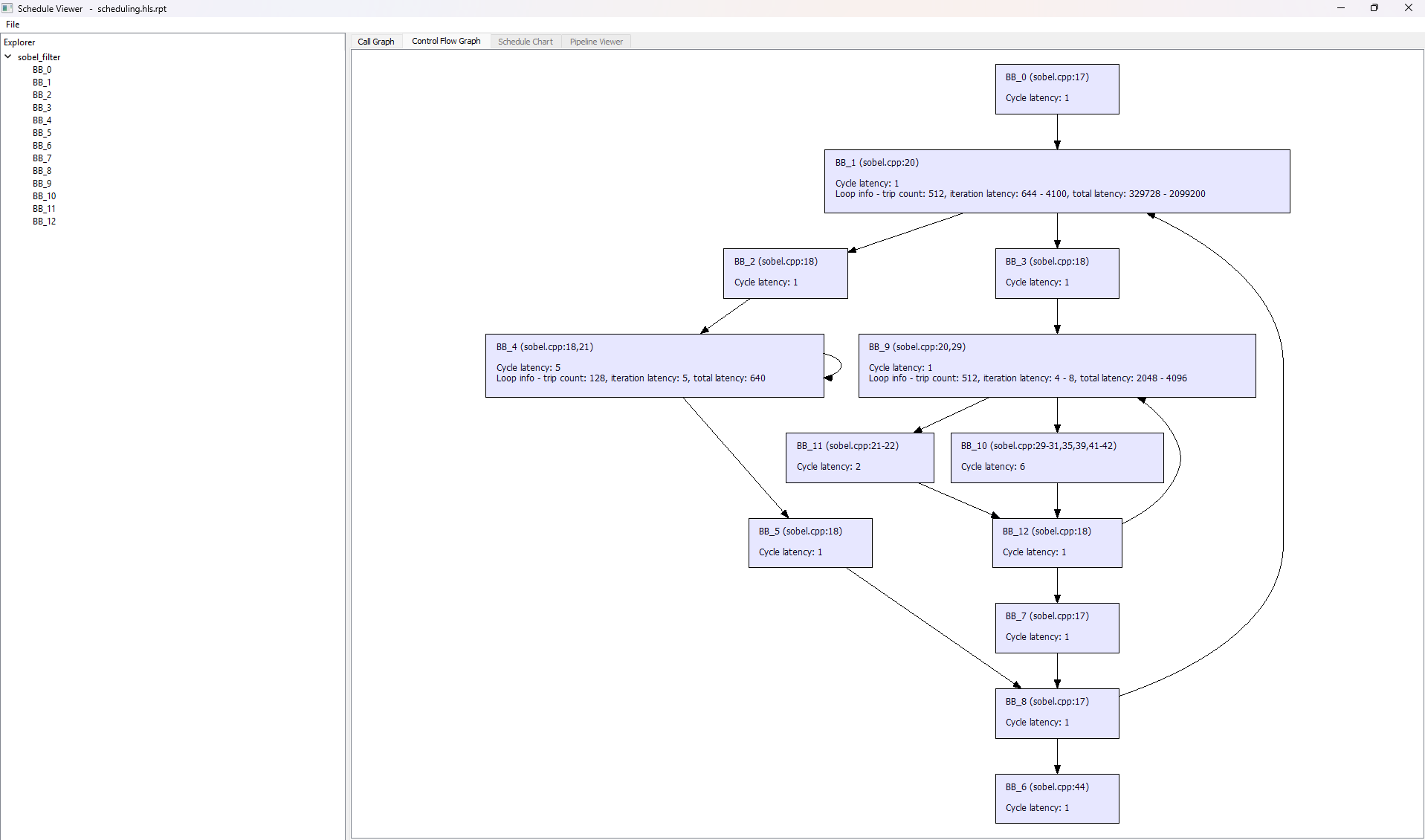This screenshot has width=1425, height=840.
Task: Open the File menu
Action: [13, 25]
